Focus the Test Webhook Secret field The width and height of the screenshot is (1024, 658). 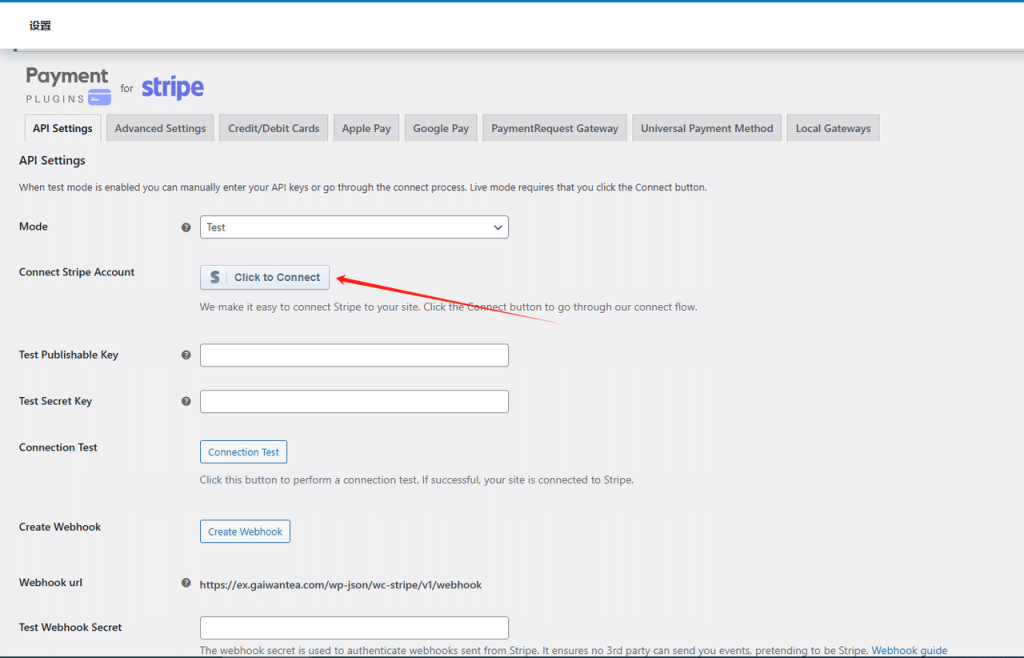tap(354, 628)
